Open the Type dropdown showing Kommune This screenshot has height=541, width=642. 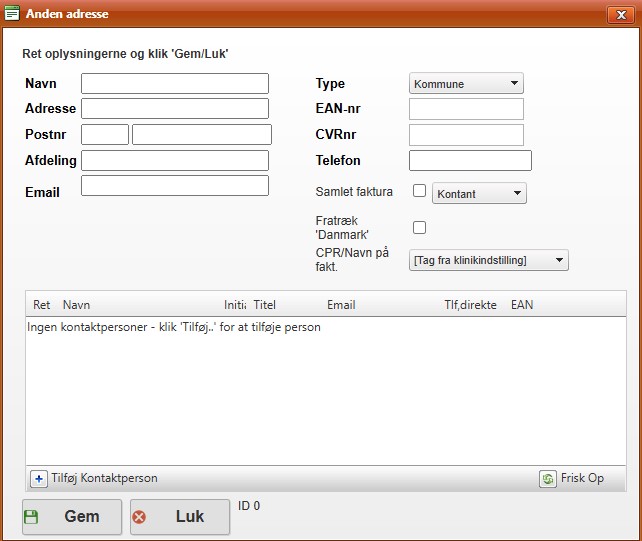point(466,84)
